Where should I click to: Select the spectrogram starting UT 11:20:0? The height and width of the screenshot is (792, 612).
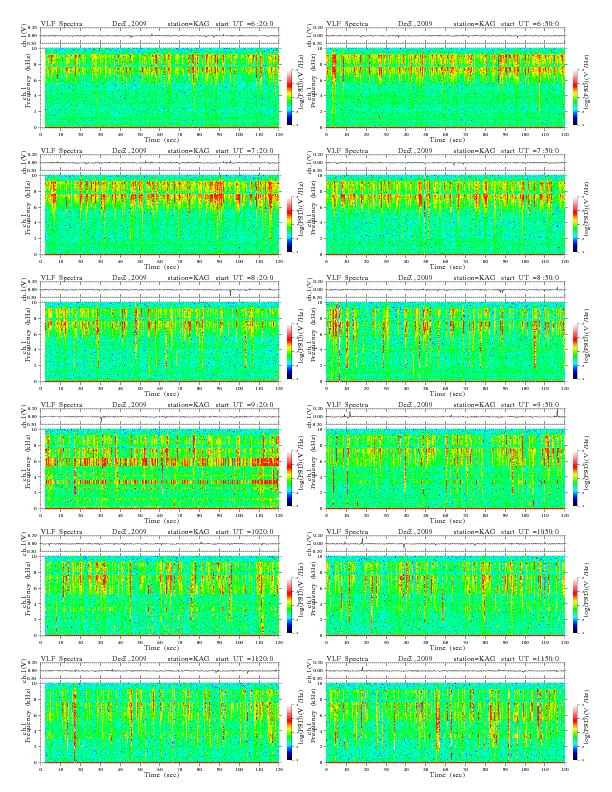click(160, 723)
